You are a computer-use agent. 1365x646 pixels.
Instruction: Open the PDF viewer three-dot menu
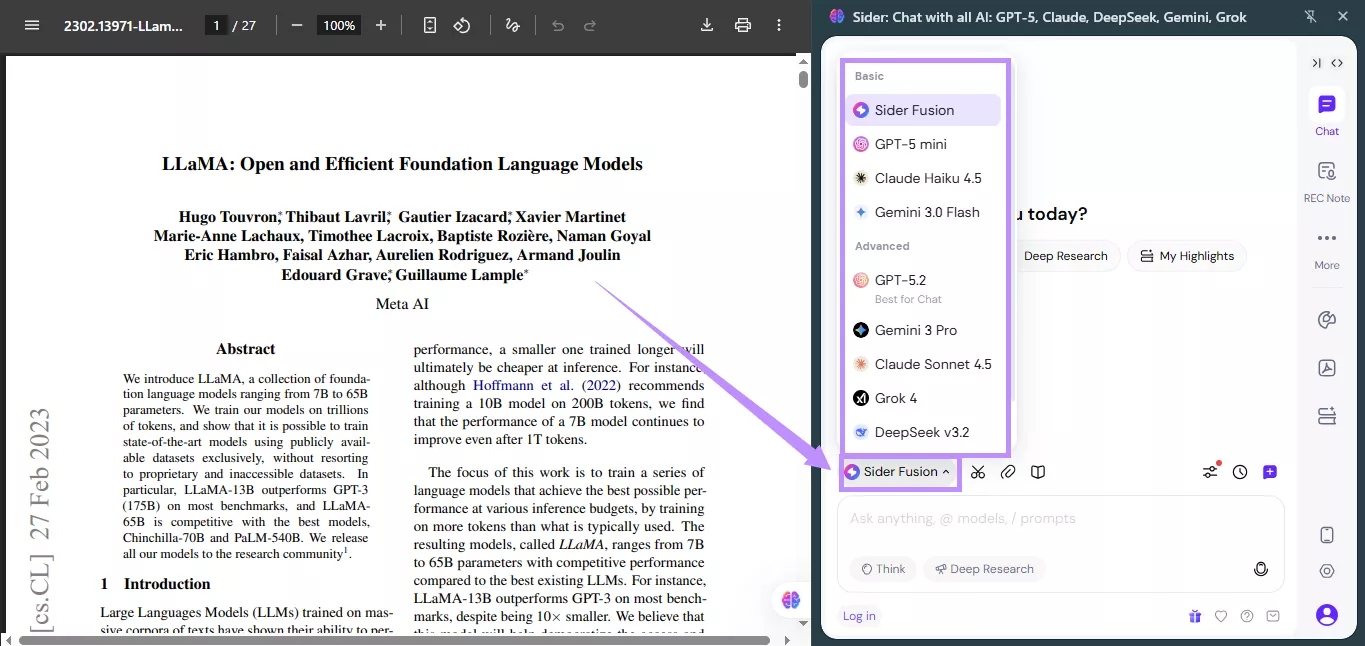click(781, 25)
